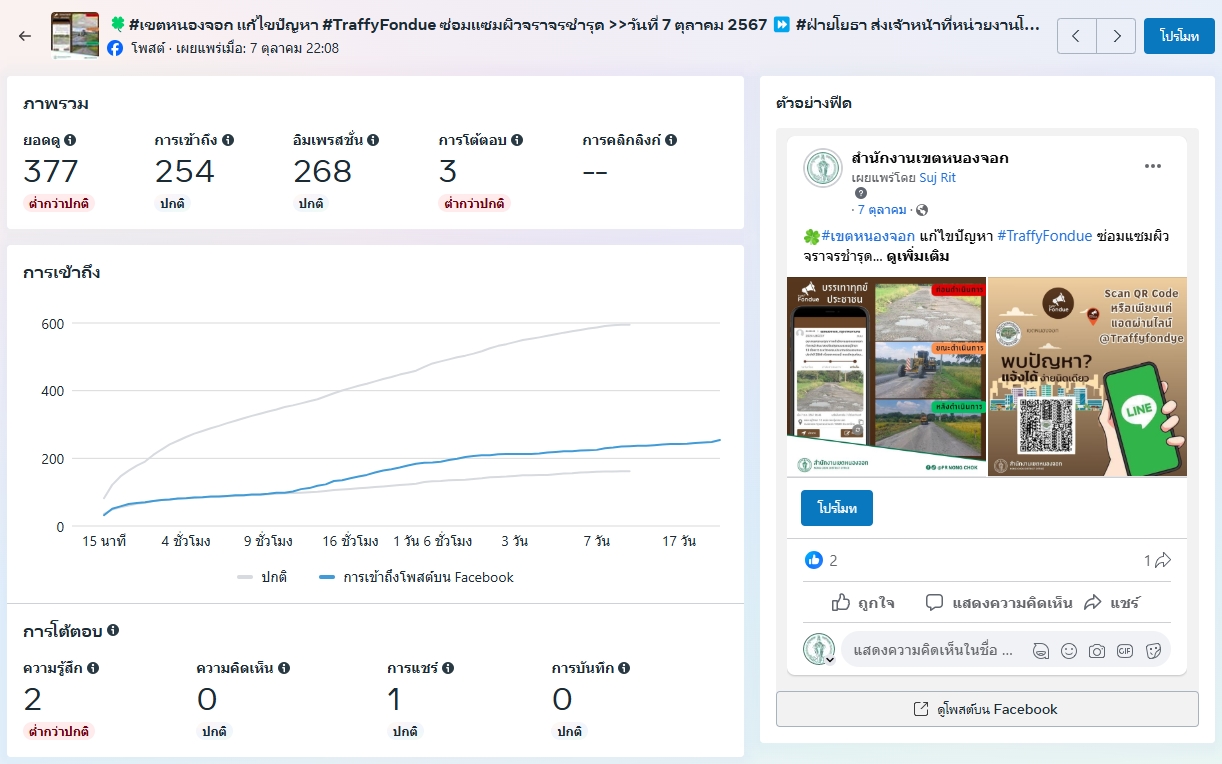
Task: Click info icon next to ยอดดู
Action: click(70, 141)
